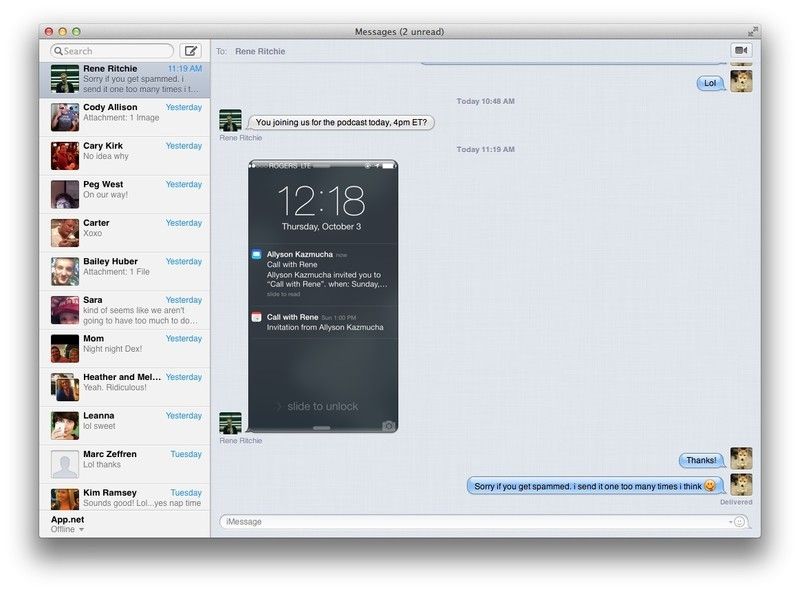Click Rene Ritchie's avatar beside podcast message
Viewport: 800px width, 592px height.
pyautogui.click(x=230, y=120)
